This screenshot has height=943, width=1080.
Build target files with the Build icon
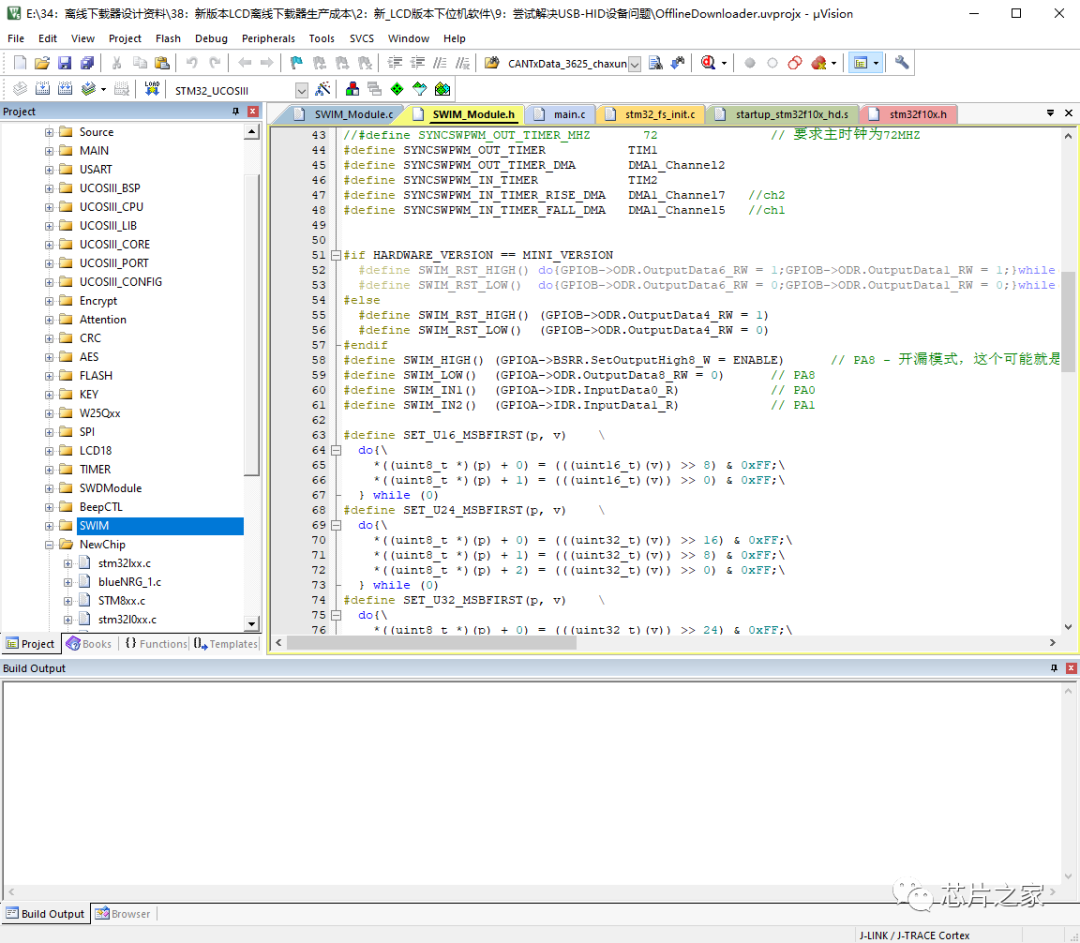tap(43, 89)
